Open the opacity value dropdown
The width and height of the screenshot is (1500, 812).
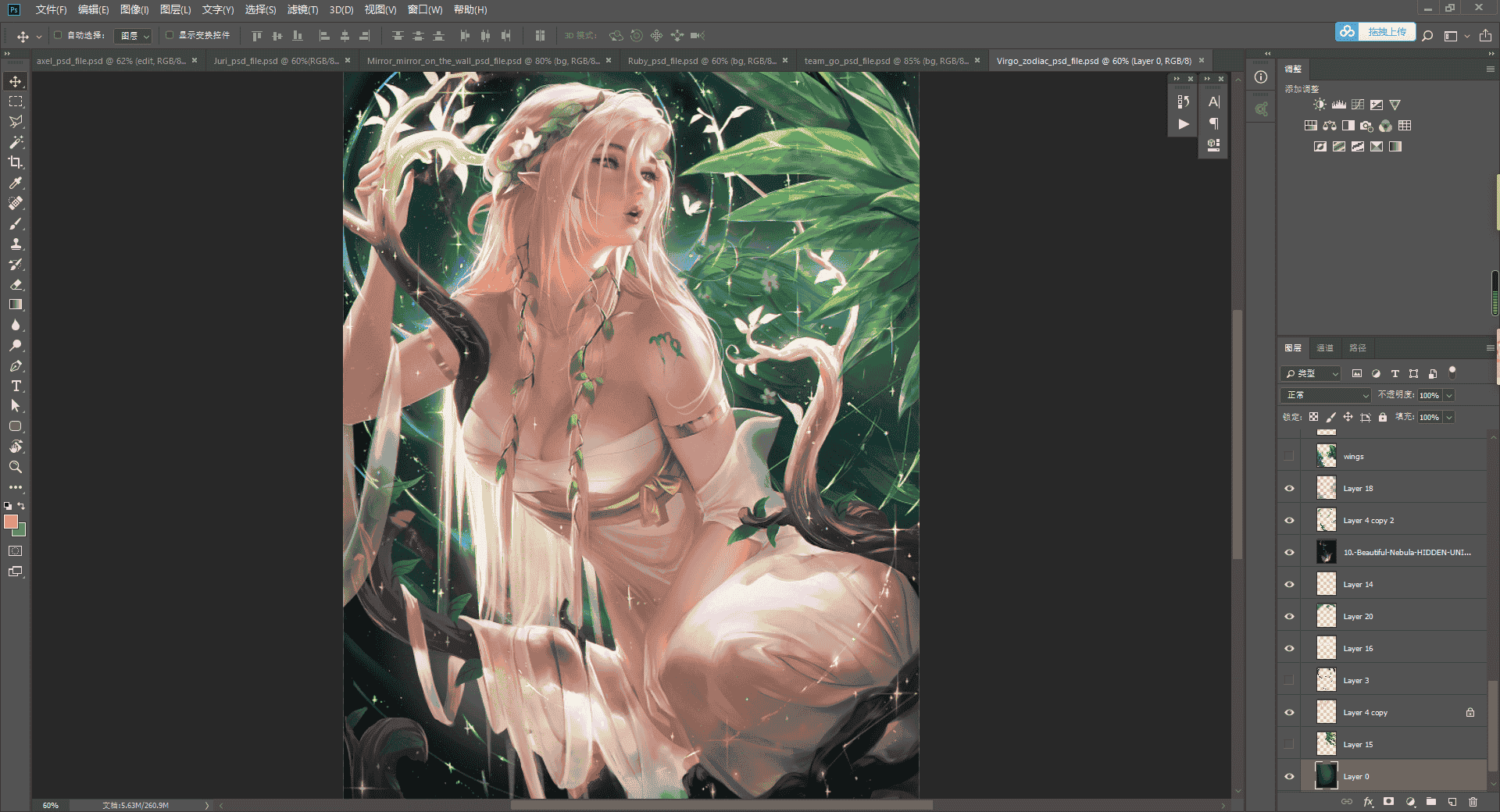[1449, 395]
